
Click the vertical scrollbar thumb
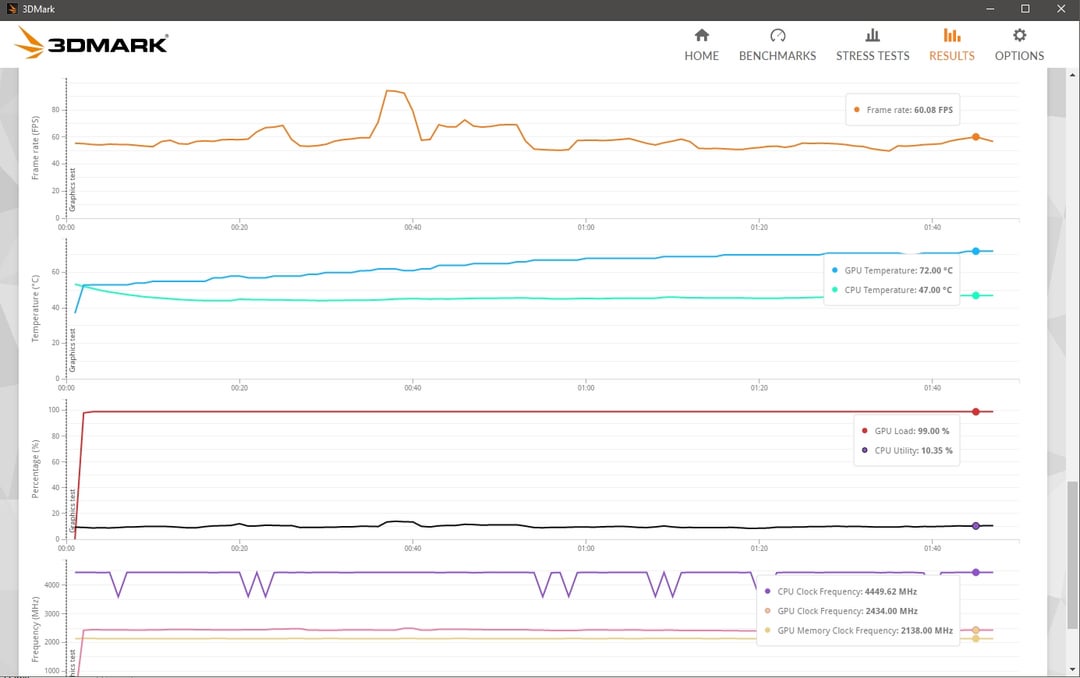(1072, 555)
